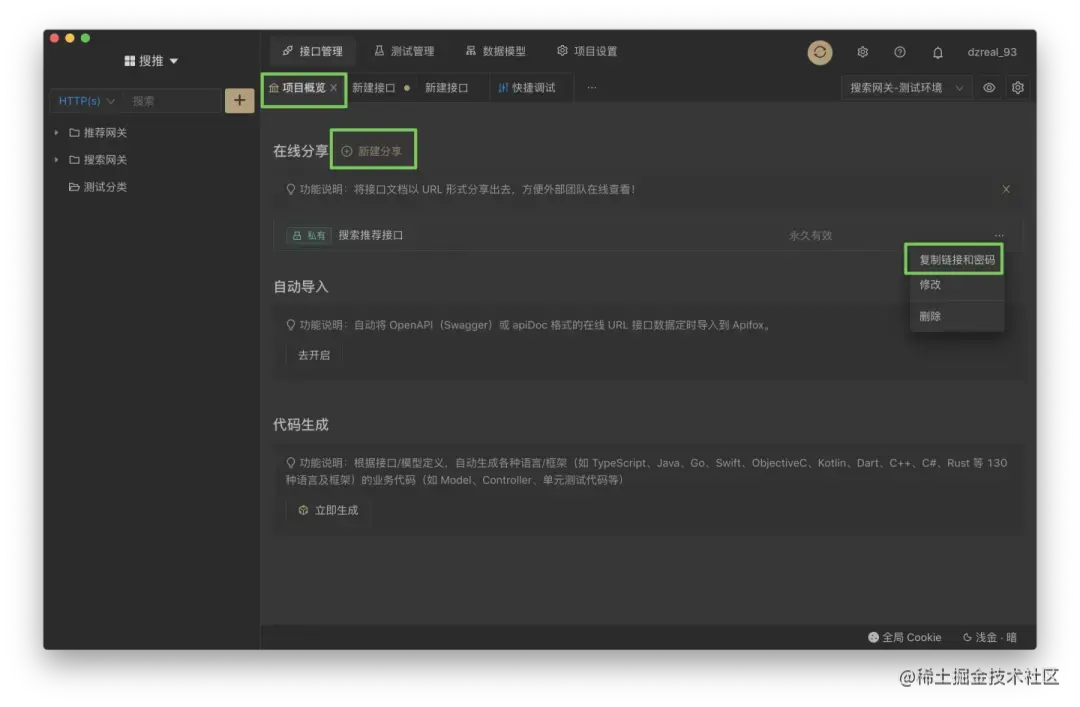Open user account dzreal_93
Screen dimensions: 1080x707
[992, 52]
